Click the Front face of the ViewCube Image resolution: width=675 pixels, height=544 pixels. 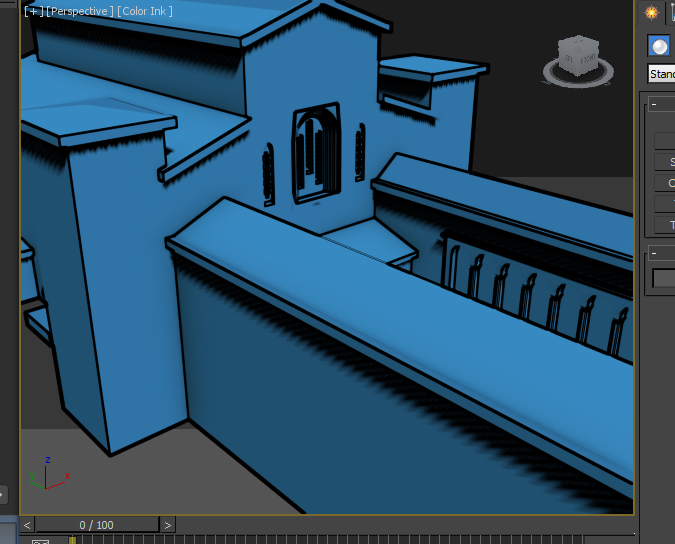click(x=586, y=61)
